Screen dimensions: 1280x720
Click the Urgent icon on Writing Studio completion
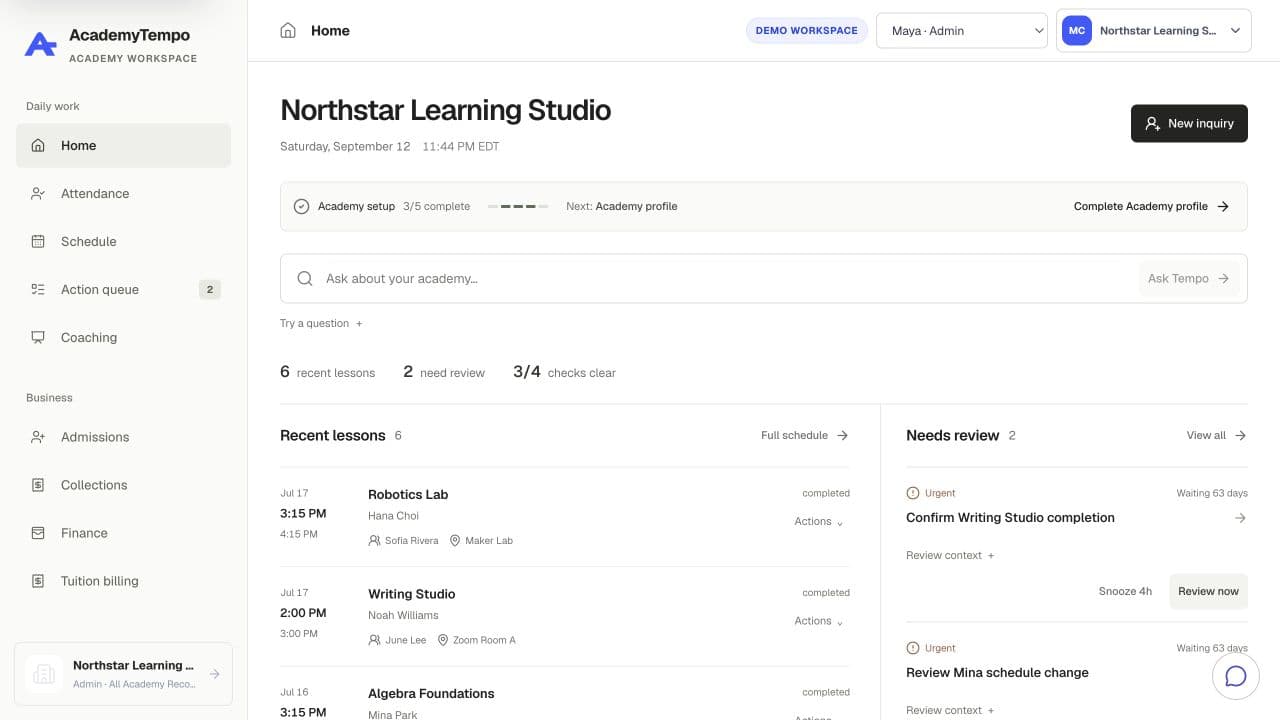[x=912, y=493]
